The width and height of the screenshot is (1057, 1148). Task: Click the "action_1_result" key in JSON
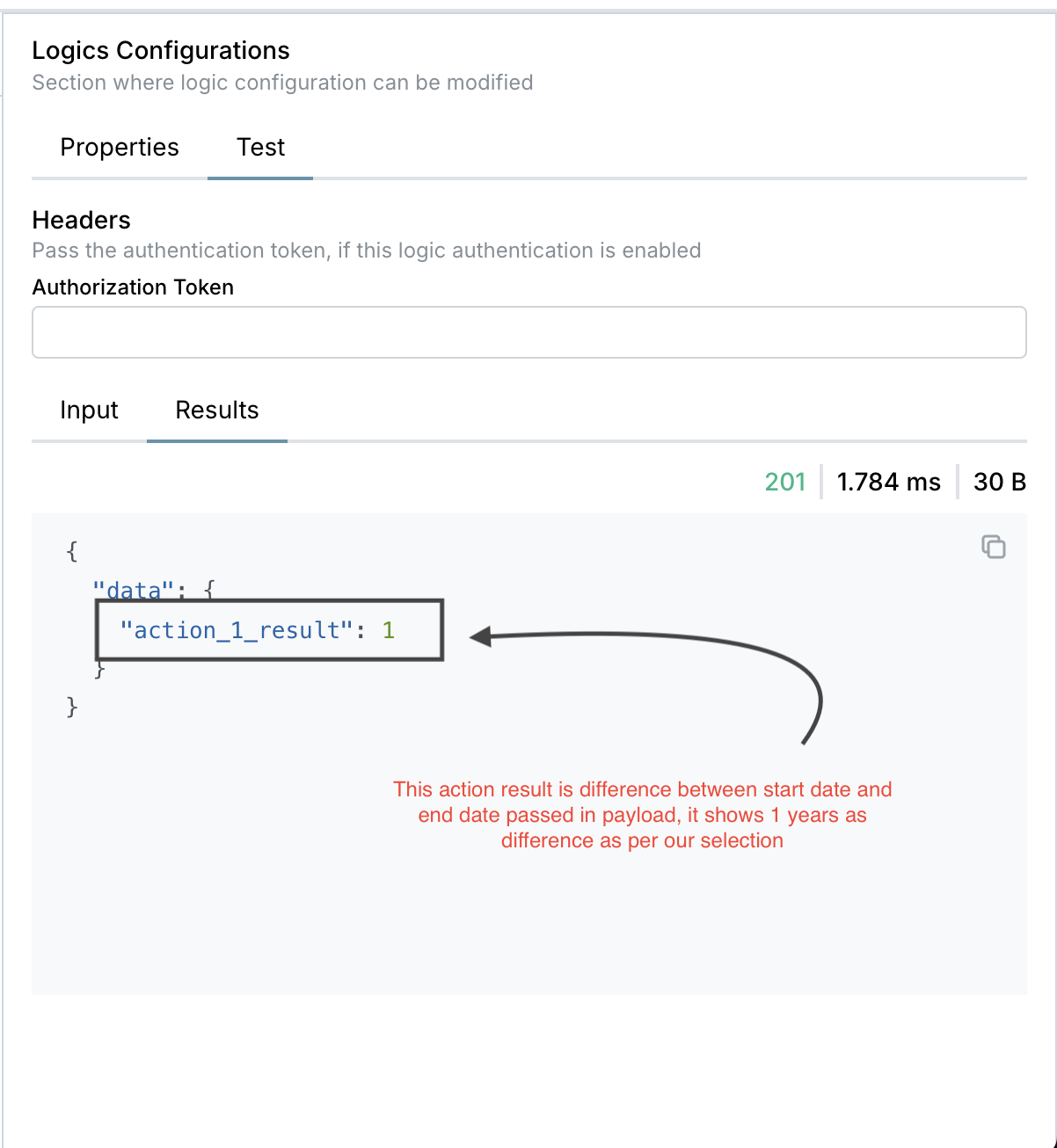[x=237, y=630]
